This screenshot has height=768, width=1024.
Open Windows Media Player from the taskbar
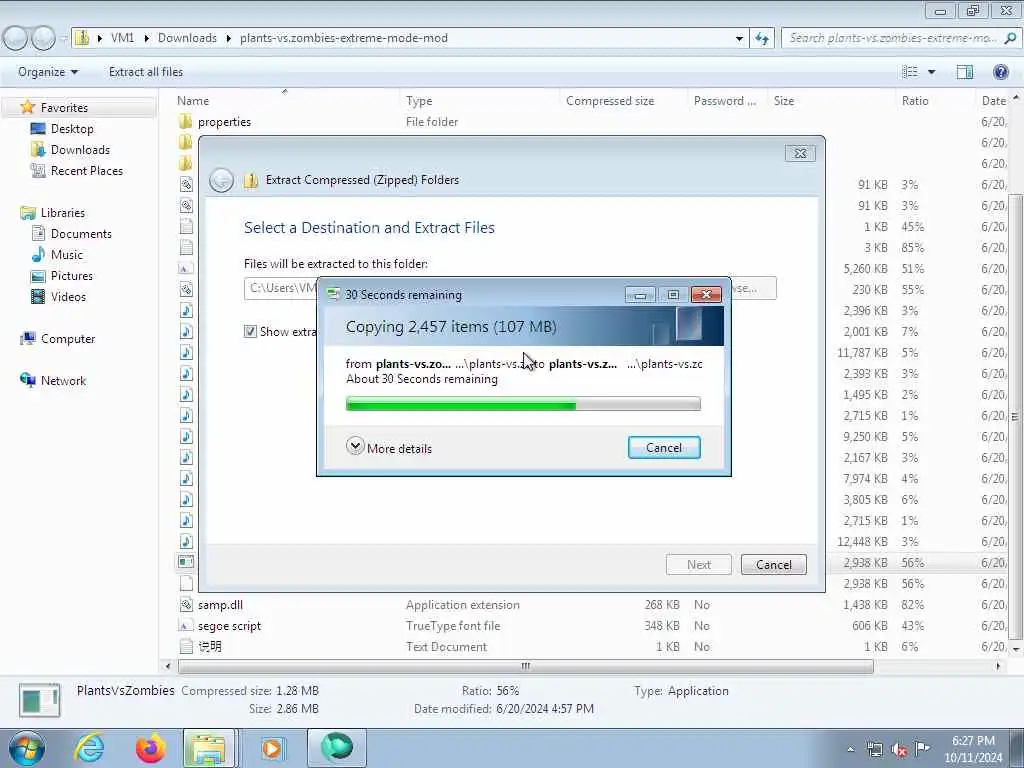(272, 748)
